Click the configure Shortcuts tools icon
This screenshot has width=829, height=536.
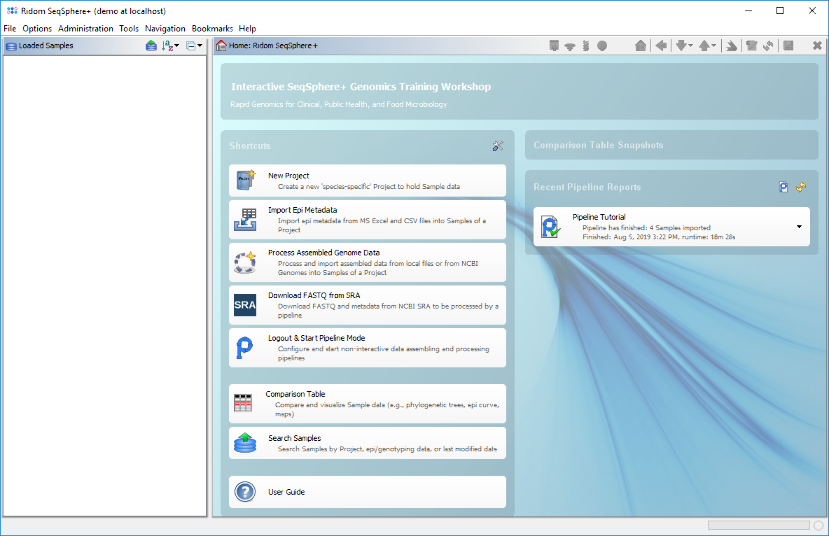(x=498, y=146)
